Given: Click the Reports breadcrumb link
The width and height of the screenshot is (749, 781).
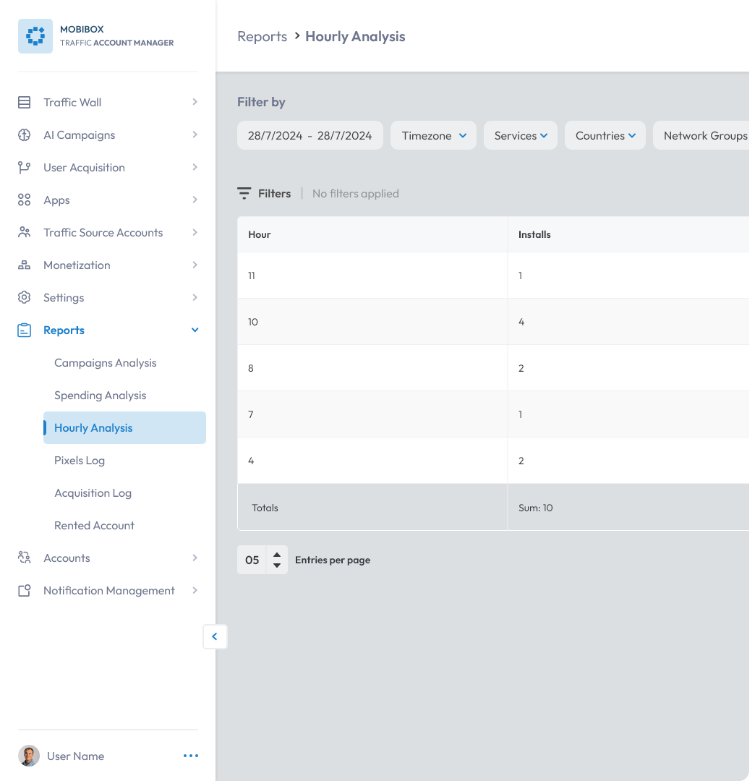Looking at the screenshot, I should 262,36.
